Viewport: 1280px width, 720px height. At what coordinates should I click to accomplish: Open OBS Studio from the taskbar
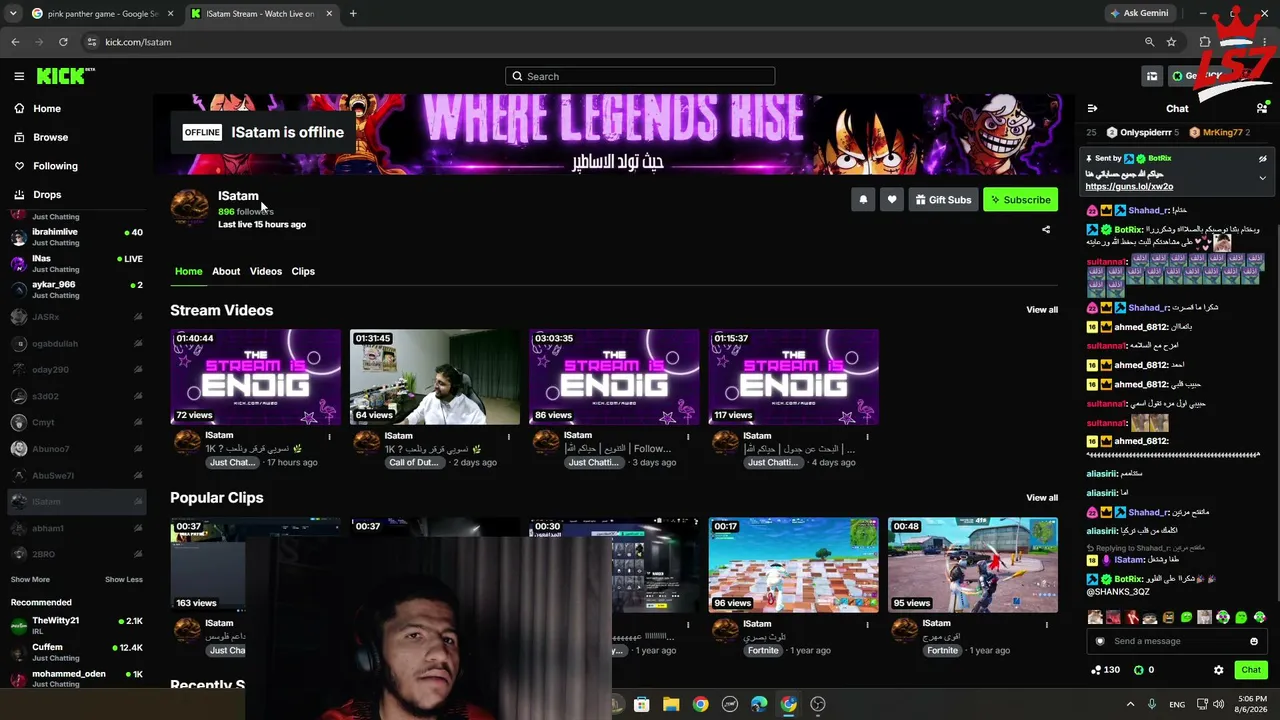818,704
